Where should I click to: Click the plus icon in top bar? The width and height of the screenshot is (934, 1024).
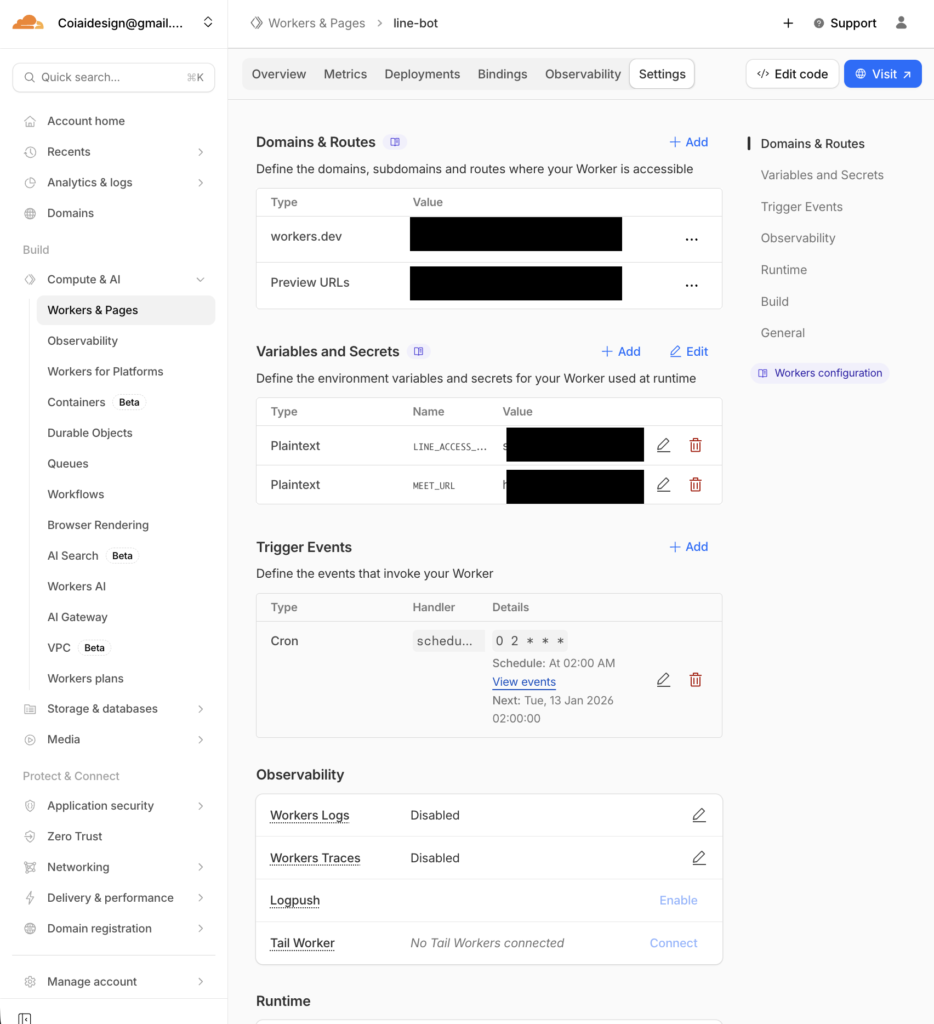[788, 23]
